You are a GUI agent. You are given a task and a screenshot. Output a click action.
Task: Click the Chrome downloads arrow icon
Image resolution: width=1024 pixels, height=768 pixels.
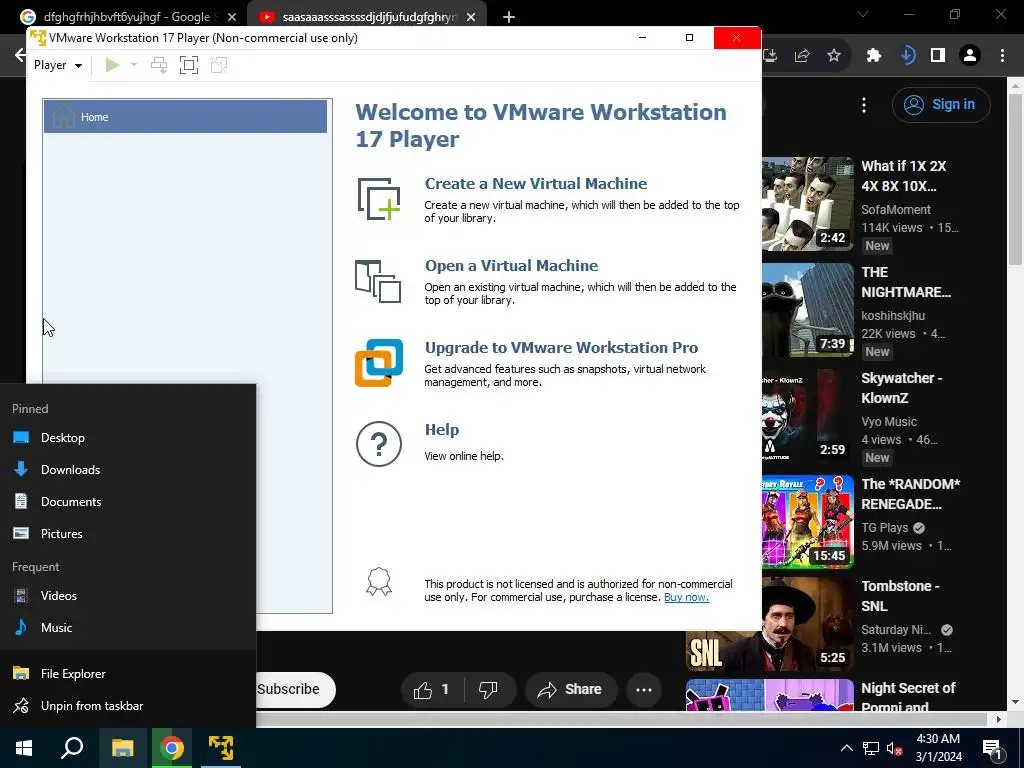tap(907, 56)
